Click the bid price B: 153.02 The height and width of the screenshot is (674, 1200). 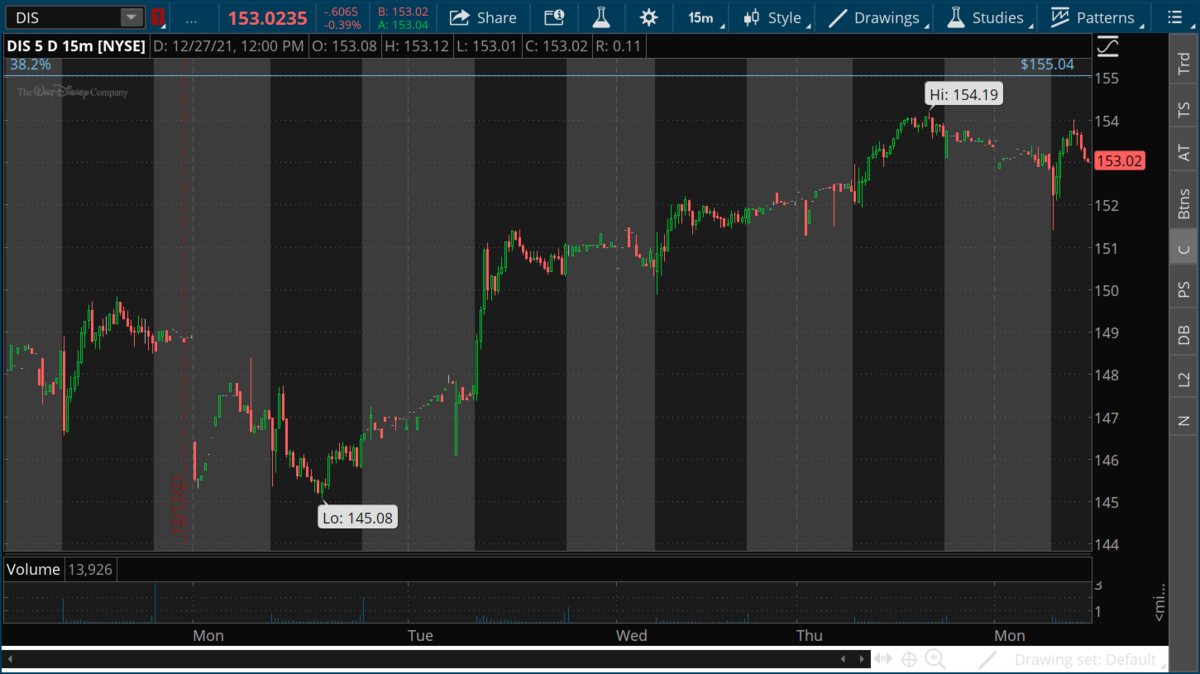pyautogui.click(x=403, y=11)
